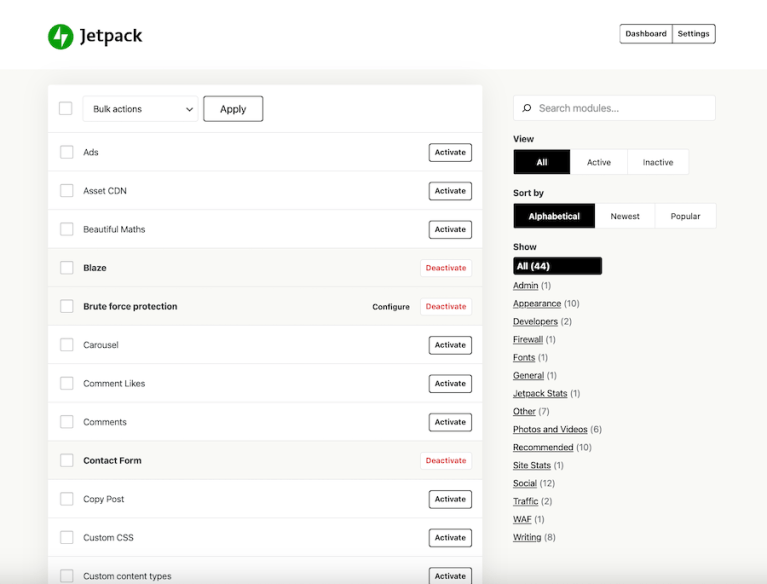
Task: Open the Bulk actions dropdown
Action: (140, 109)
